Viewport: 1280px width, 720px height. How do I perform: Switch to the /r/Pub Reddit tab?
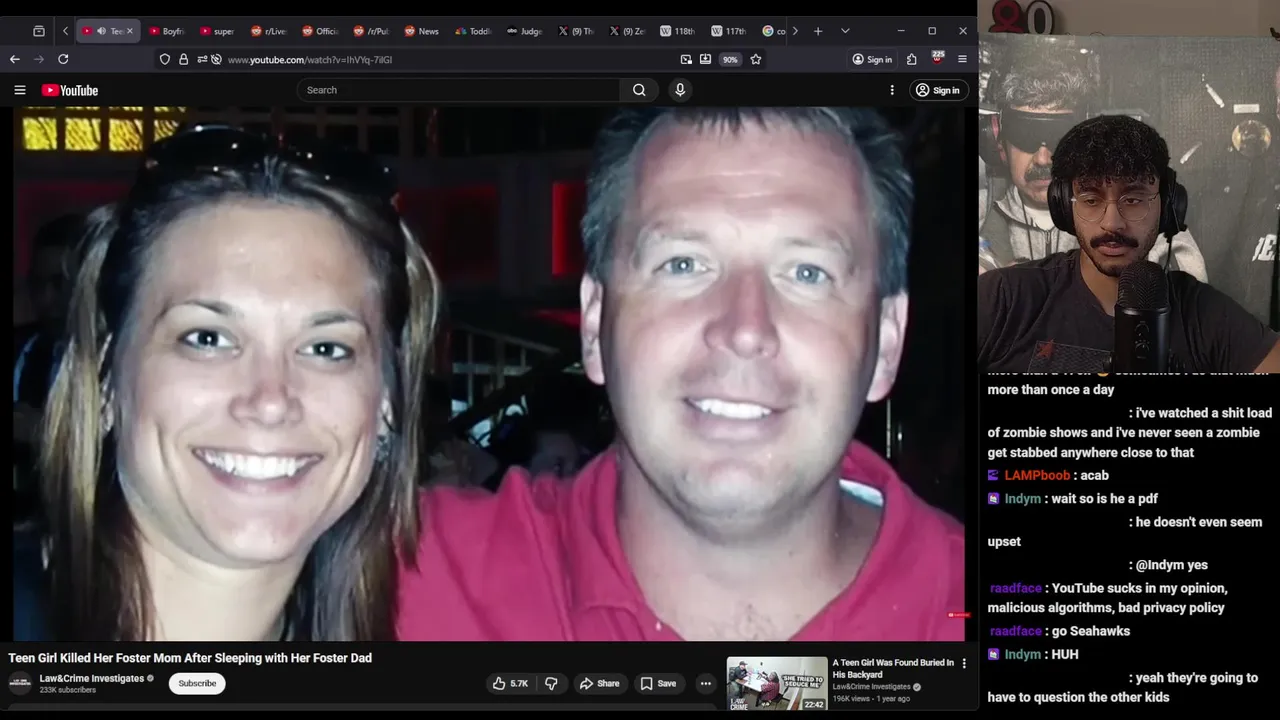point(370,31)
